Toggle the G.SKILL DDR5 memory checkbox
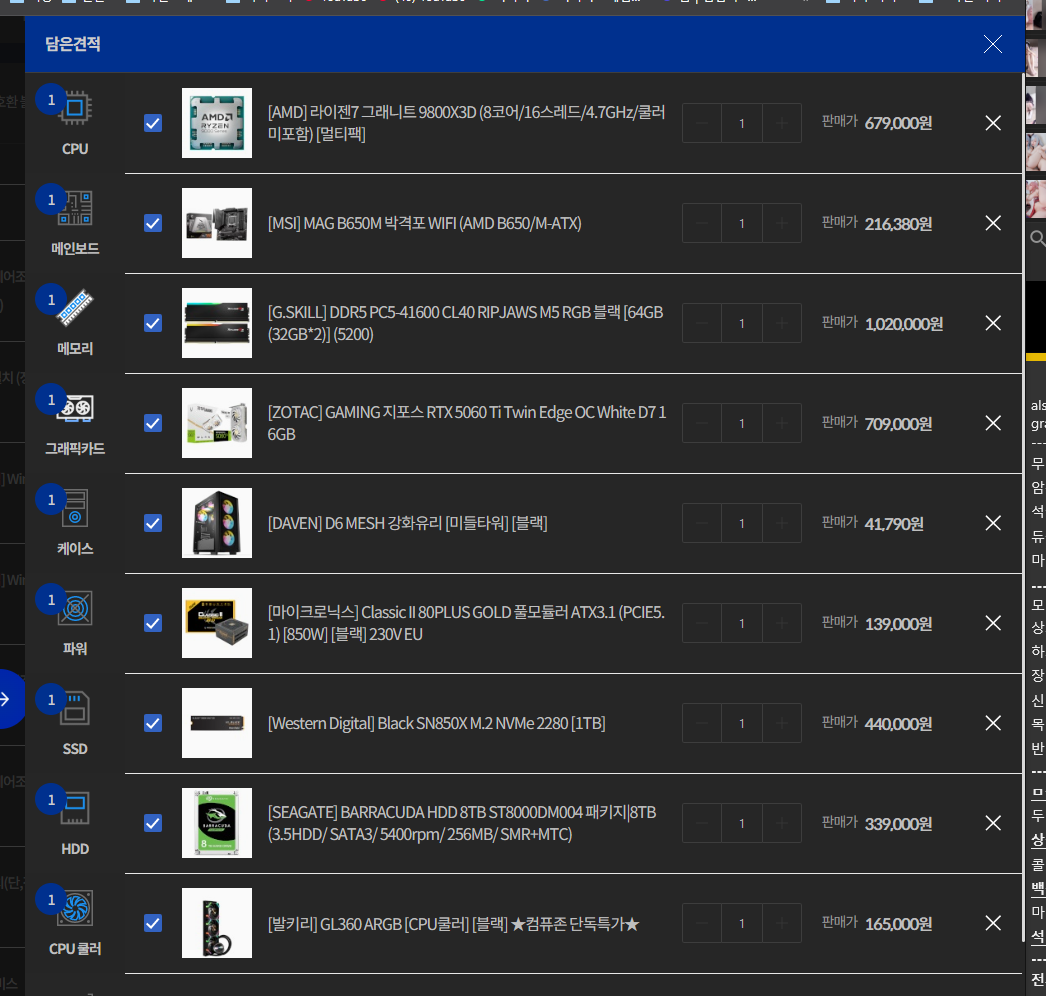 pyautogui.click(x=153, y=323)
